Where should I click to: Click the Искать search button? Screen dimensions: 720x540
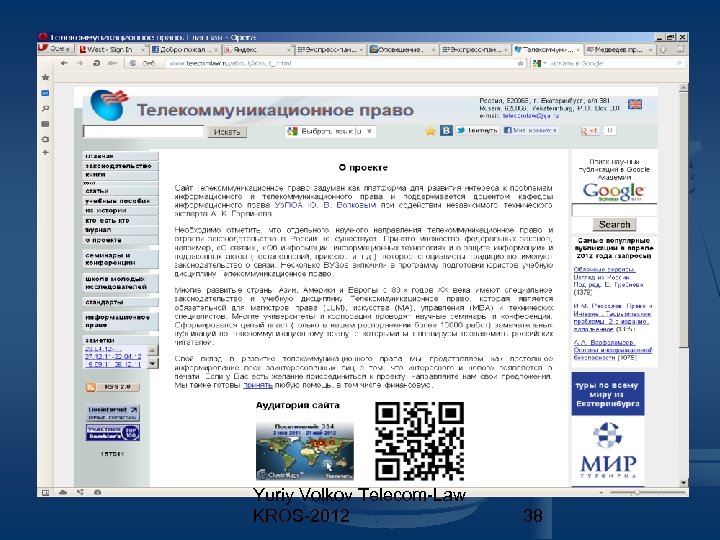tap(227, 132)
